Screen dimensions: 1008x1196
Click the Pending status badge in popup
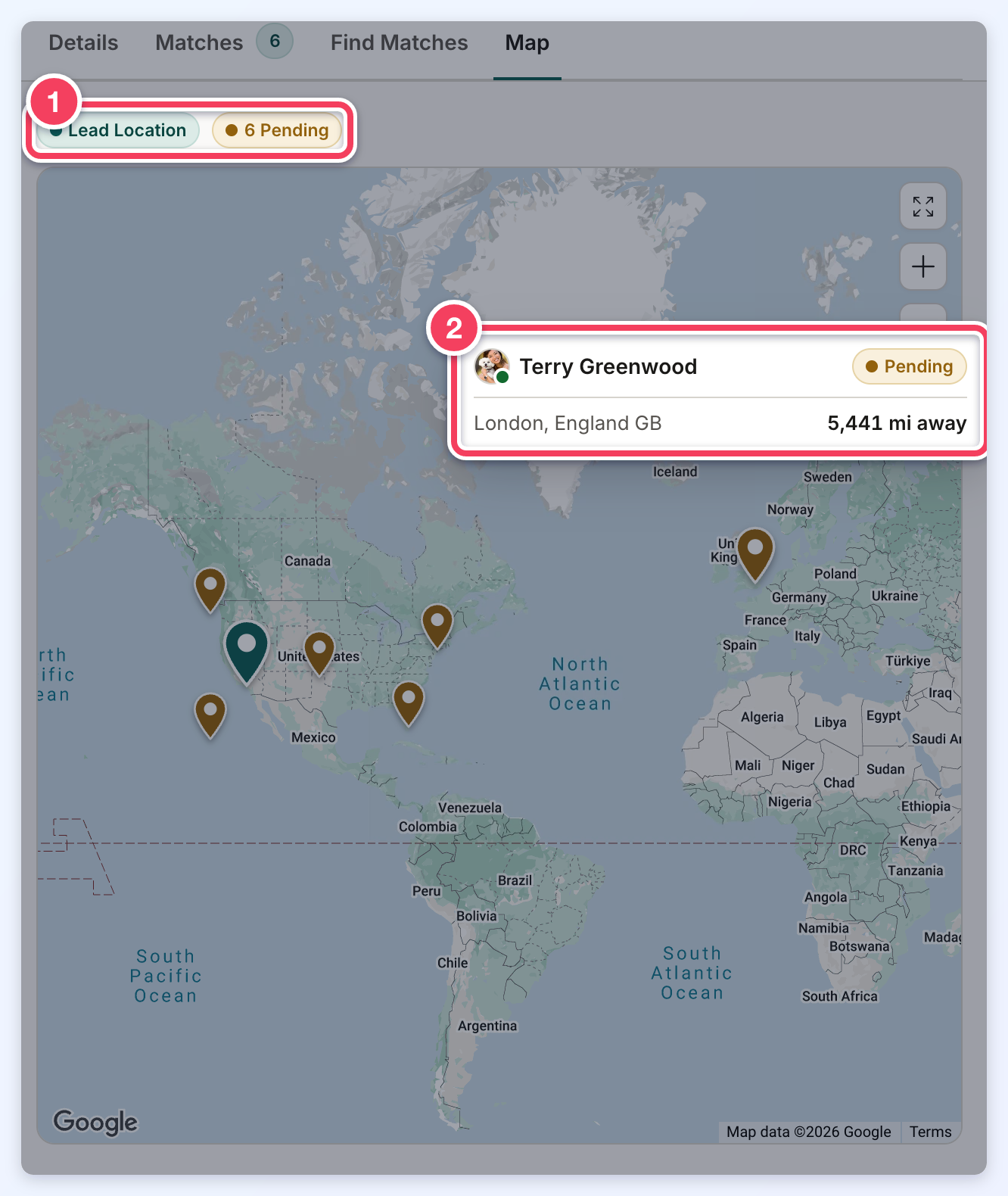910,366
